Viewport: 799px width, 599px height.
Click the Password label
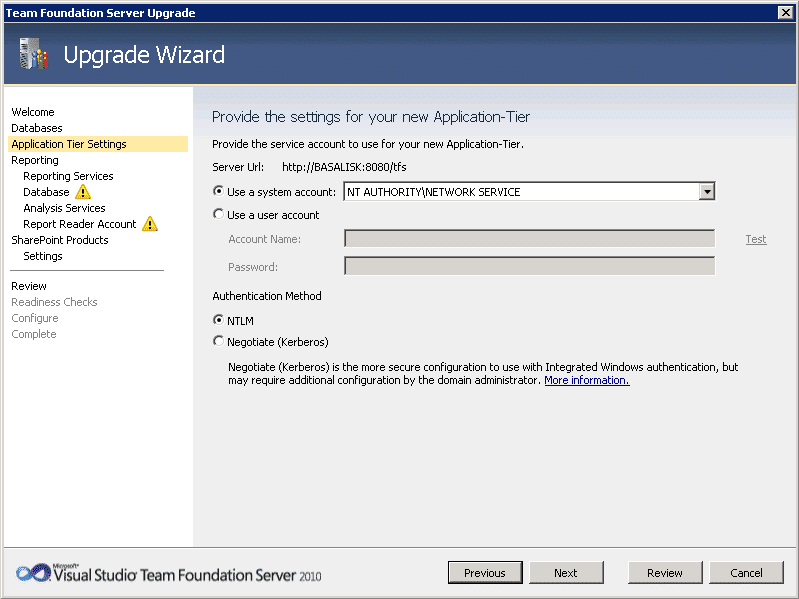coord(253,267)
